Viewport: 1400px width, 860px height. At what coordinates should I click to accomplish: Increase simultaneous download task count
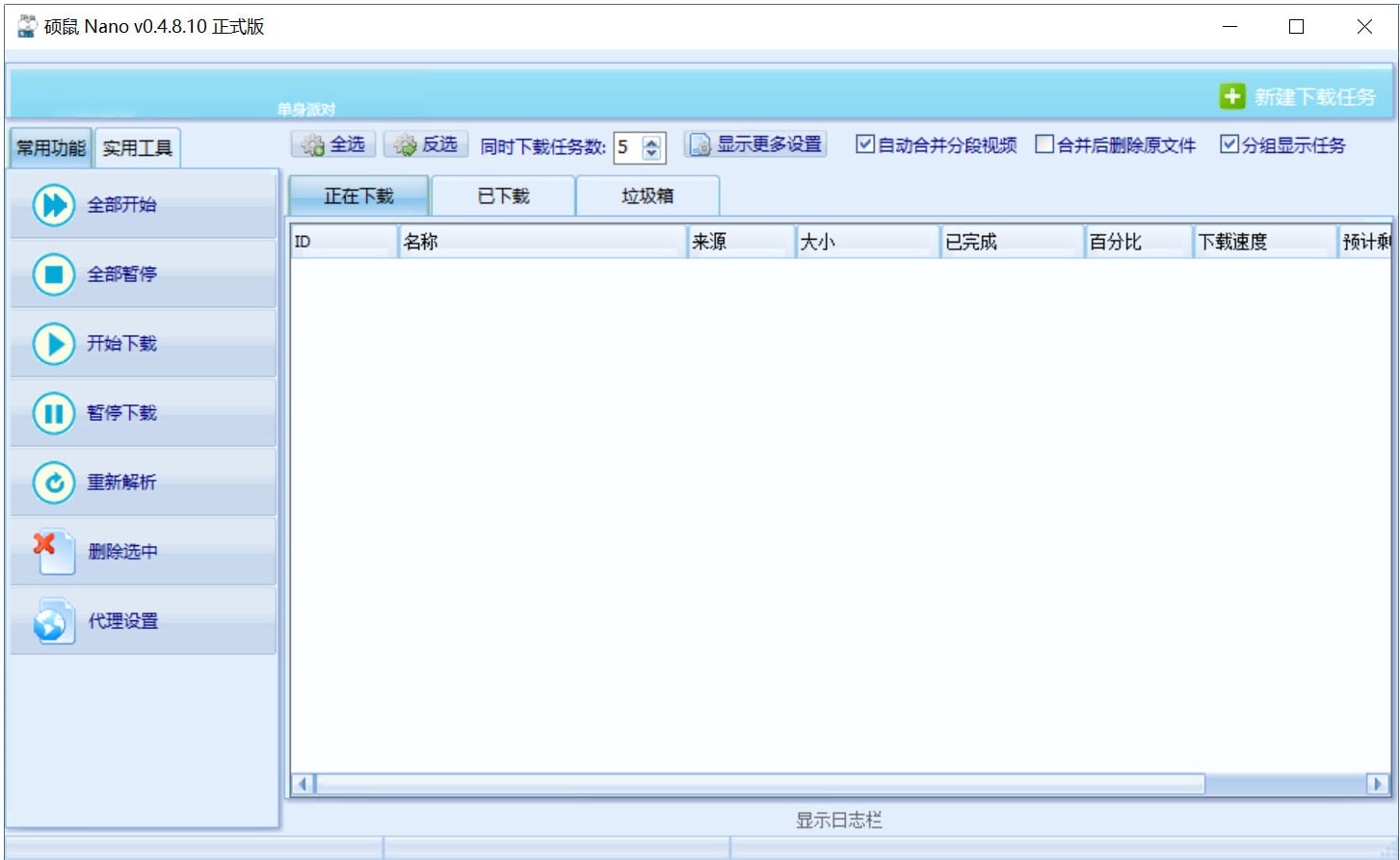click(x=652, y=141)
